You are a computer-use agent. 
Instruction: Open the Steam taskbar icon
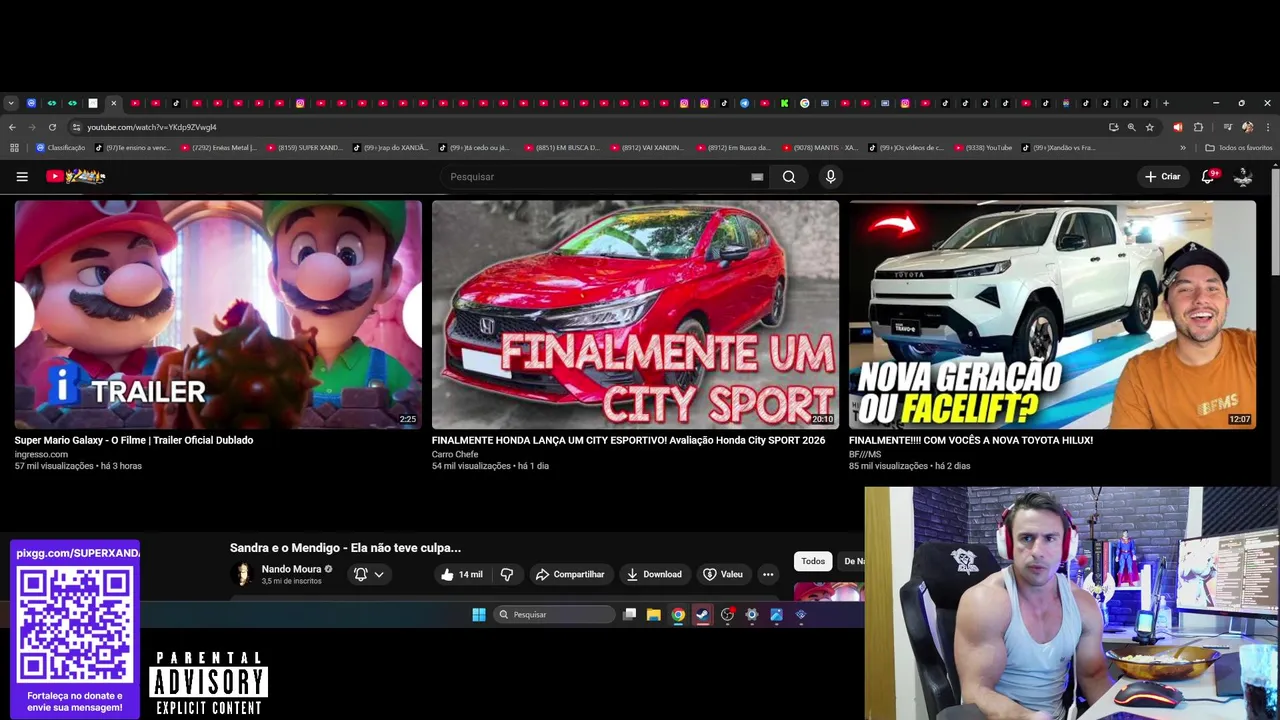[703, 615]
